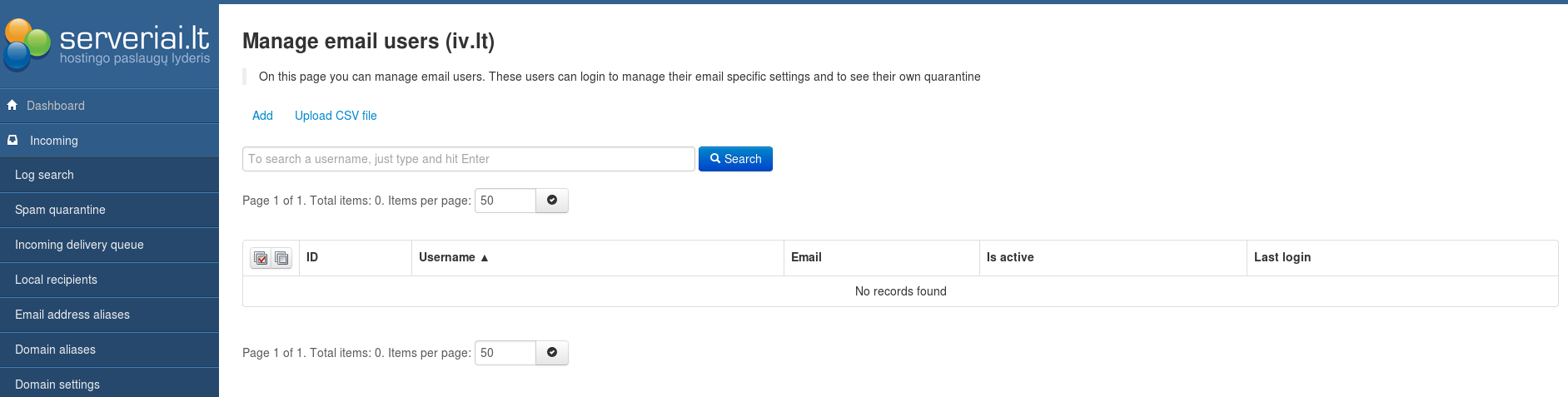Collapse the Incoming sidebar section
This screenshot has height=397, width=1568.
pos(54,141)
